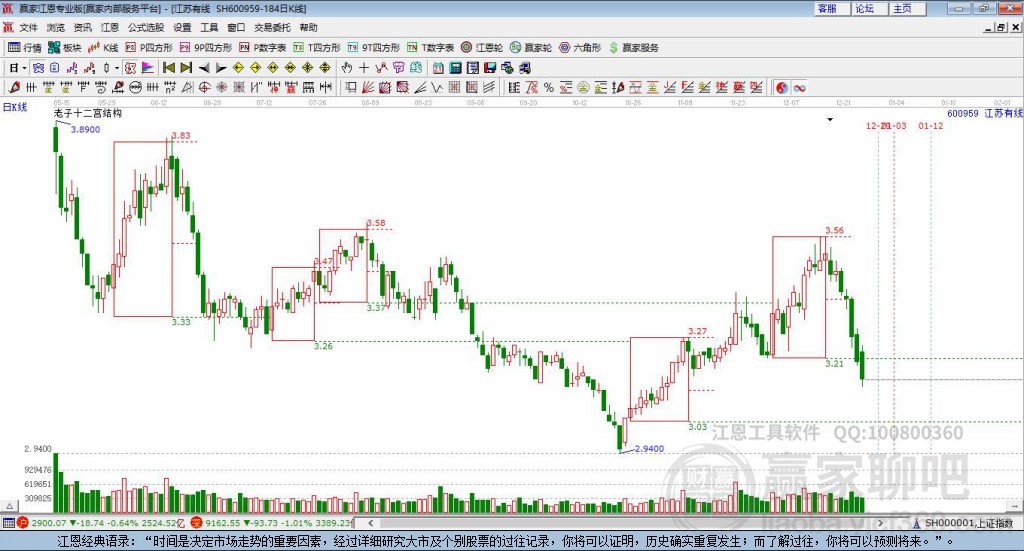Click horizontal scrollbar right arrow
The image size is (1024, 551).
click(x=880, y=523)
